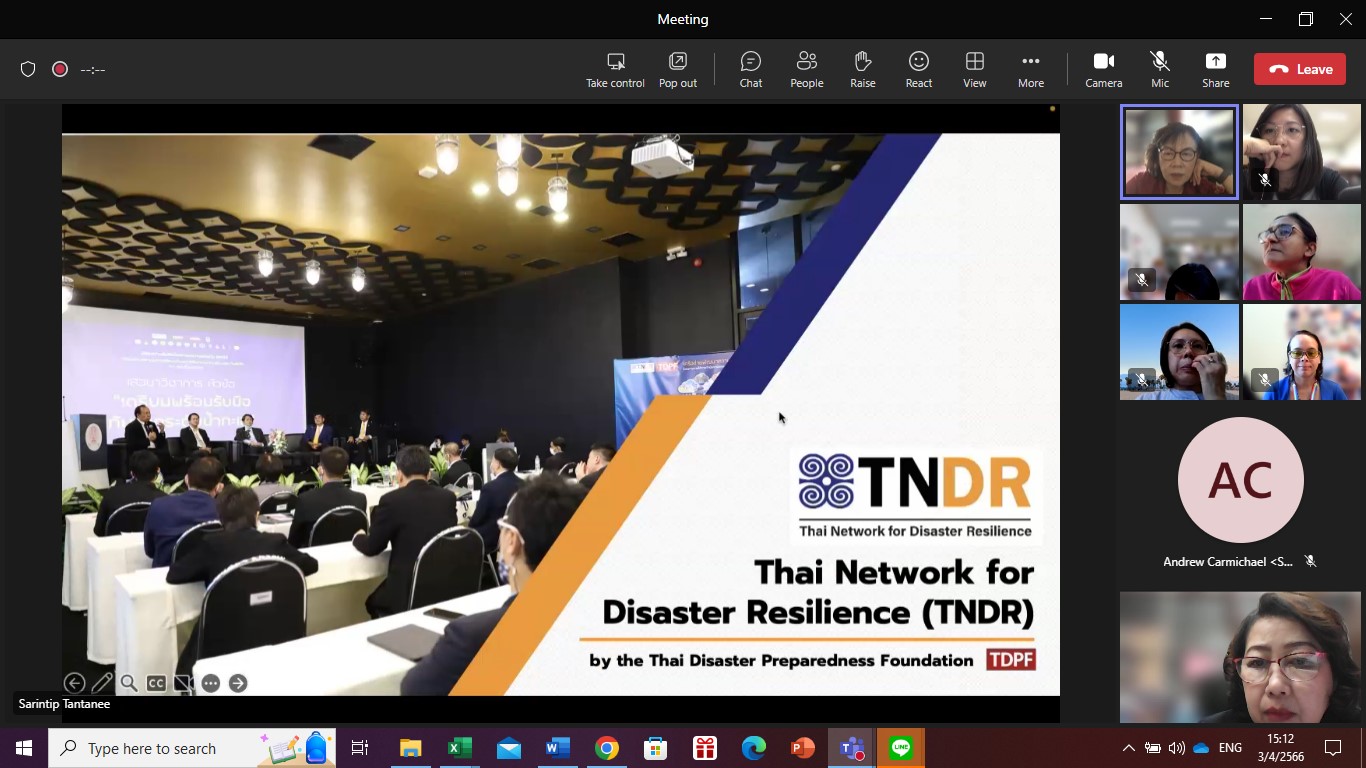This screenshot has width=1366, height=768.
Task: Click the red recording indicator
Action: click(x=60, y=69)
